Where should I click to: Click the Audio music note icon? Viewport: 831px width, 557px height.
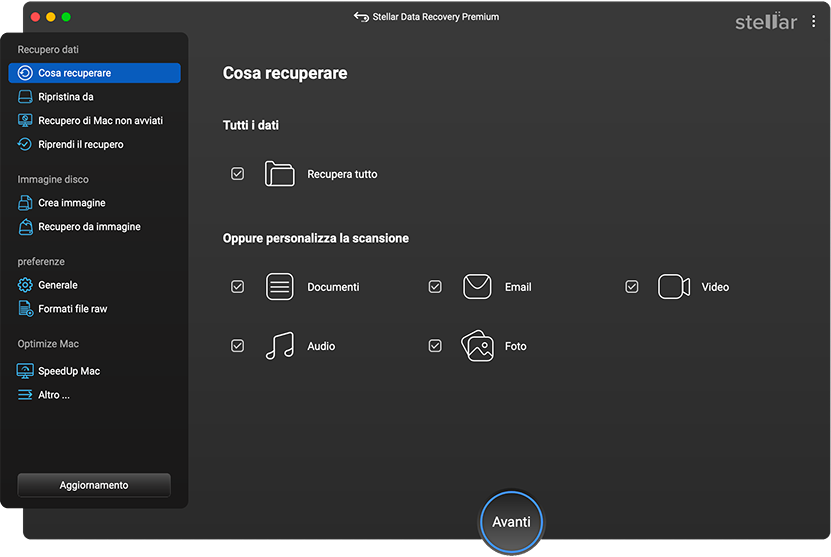click(x=279, y=346)
